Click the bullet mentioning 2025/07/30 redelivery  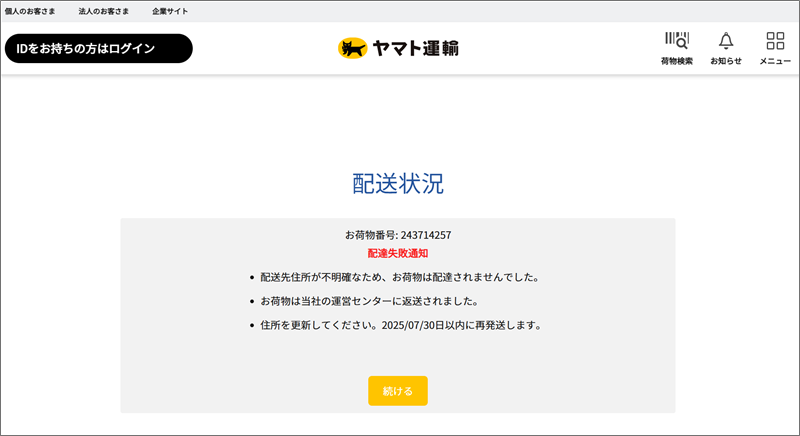401,325
